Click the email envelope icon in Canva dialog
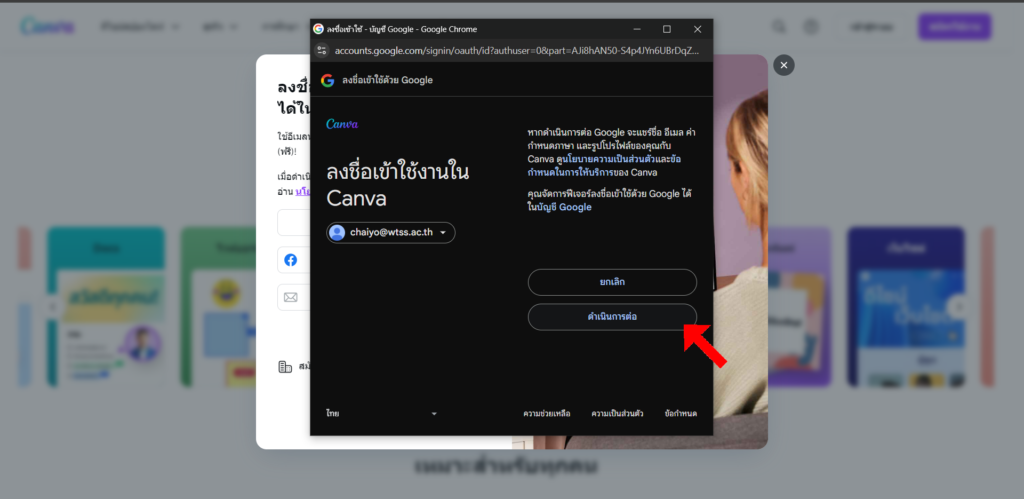1024x499 pixels. point(291,297)
